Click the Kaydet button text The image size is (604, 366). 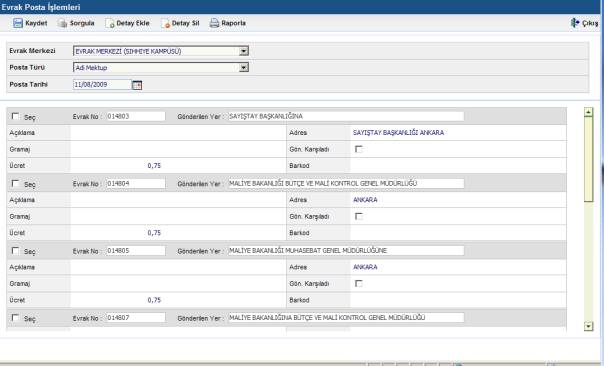point(36,23)
